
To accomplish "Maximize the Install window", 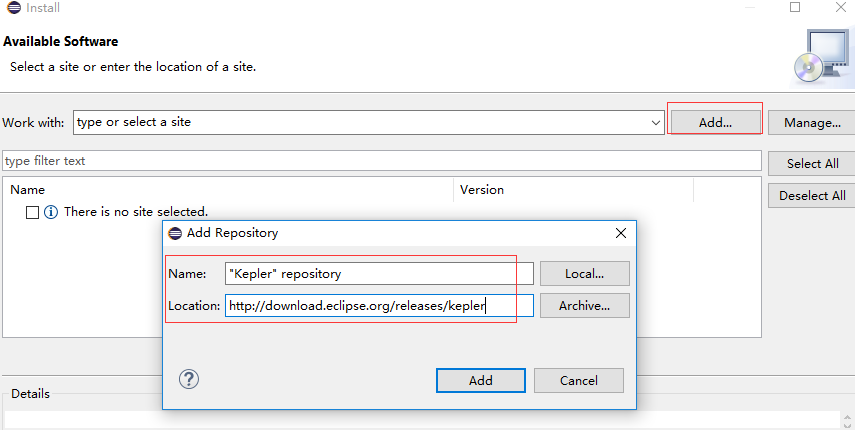I will [x=795, y=7].
